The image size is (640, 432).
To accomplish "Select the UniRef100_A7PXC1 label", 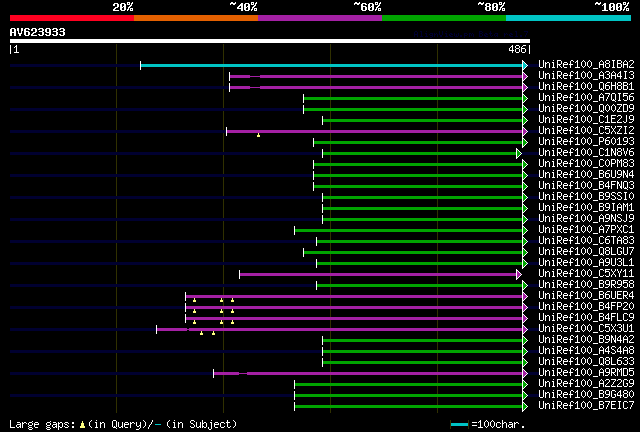I will coord(586,230).
